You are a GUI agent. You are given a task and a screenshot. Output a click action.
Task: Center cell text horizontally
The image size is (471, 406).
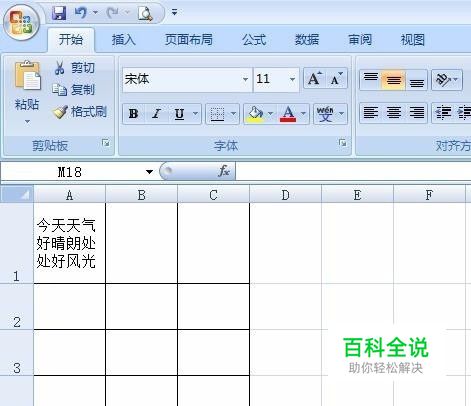pos(394,113)
